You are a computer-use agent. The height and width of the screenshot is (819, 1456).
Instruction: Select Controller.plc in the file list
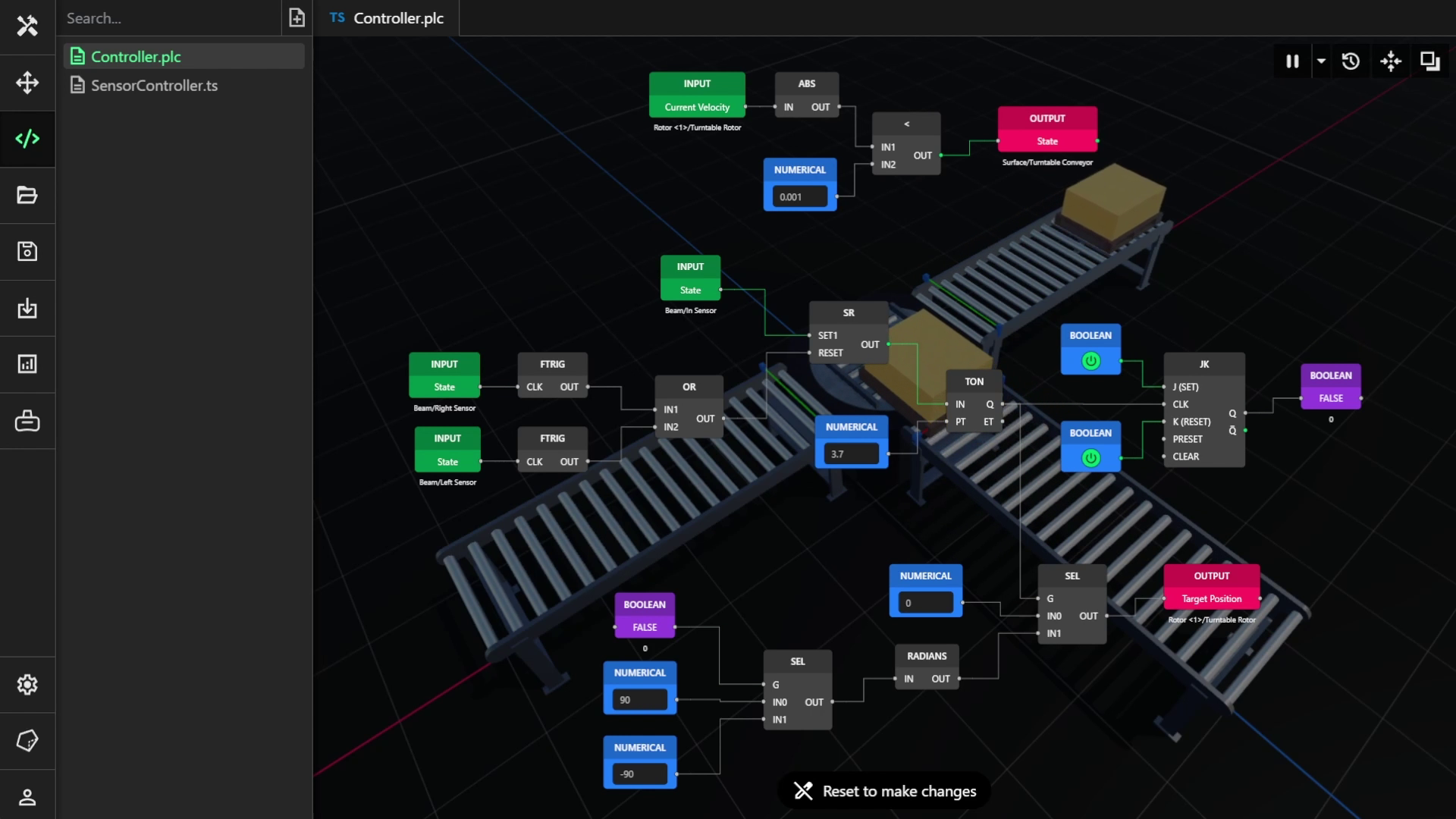coord(184,57)
